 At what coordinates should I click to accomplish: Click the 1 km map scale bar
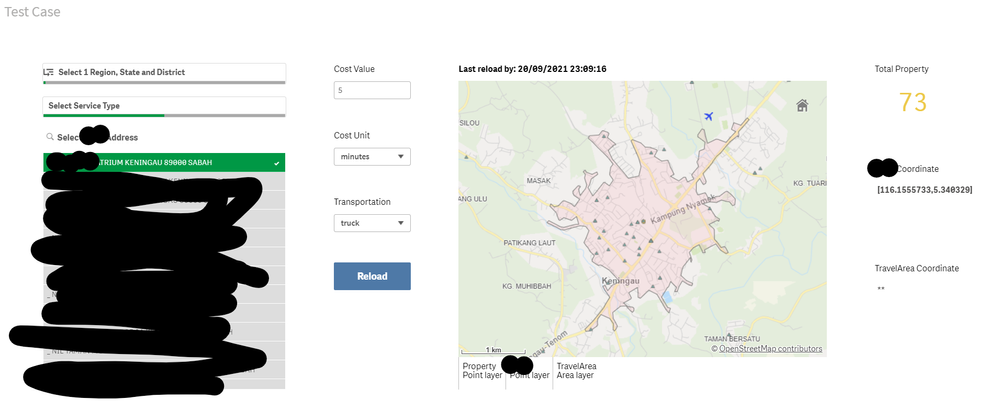492,351
